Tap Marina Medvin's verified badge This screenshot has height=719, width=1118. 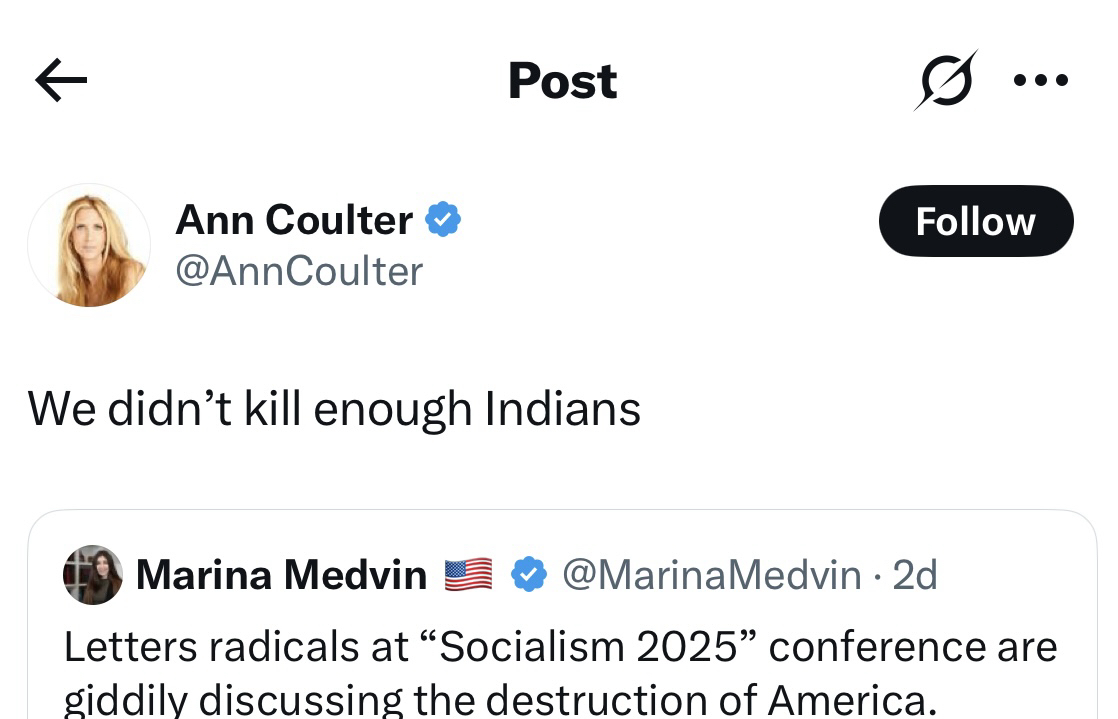529,575
